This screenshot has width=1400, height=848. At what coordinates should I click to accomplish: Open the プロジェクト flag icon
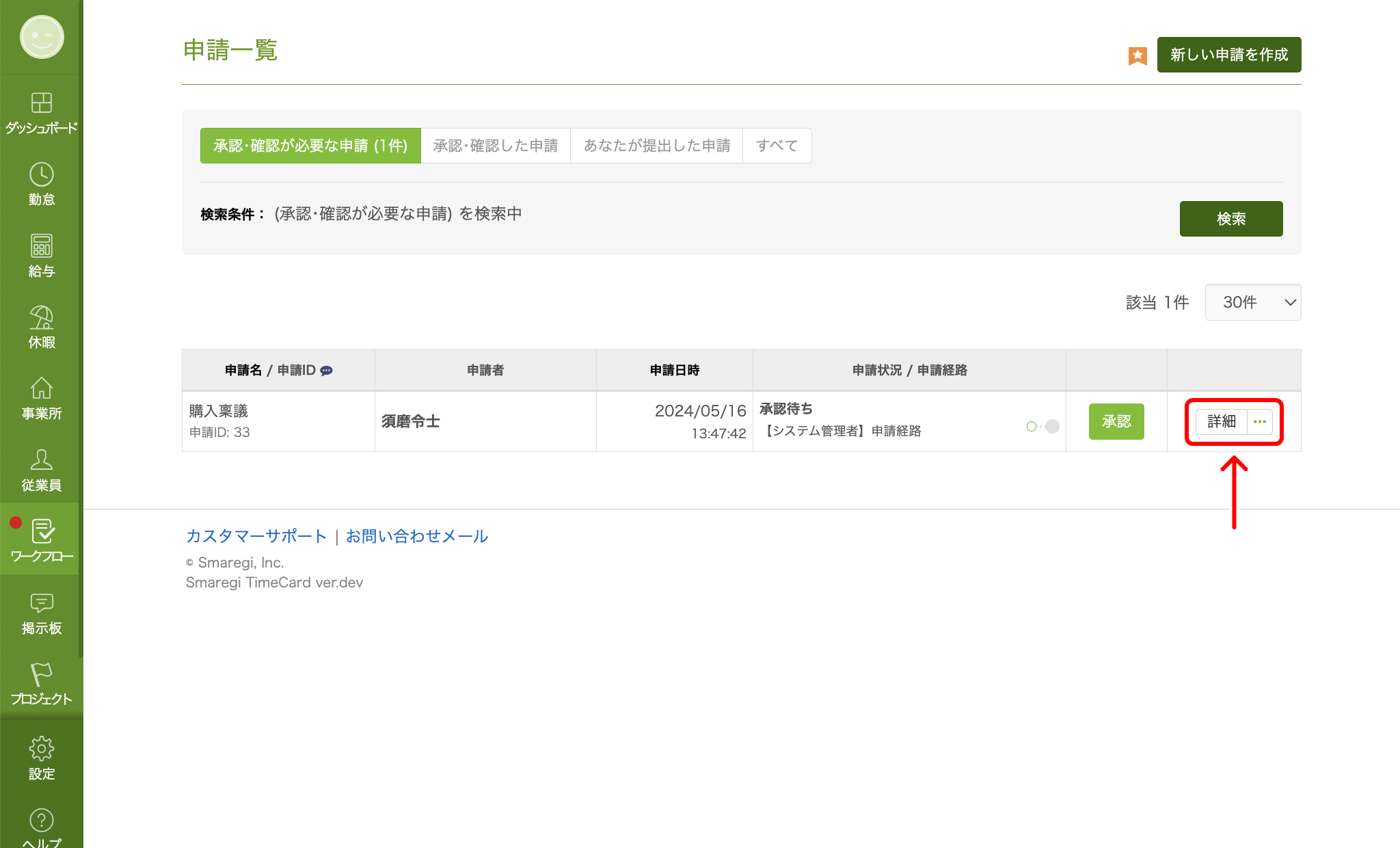pyautogui.click(x=42, y=674)
